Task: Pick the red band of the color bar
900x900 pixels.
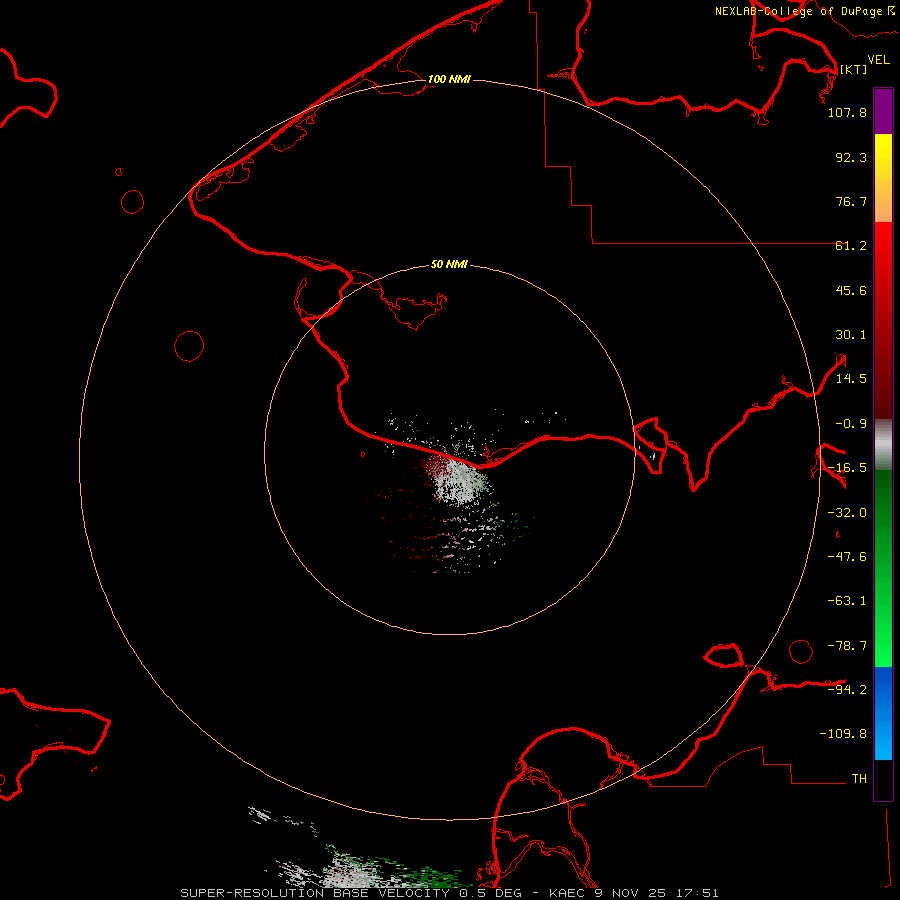Action: tap(883, 320)
